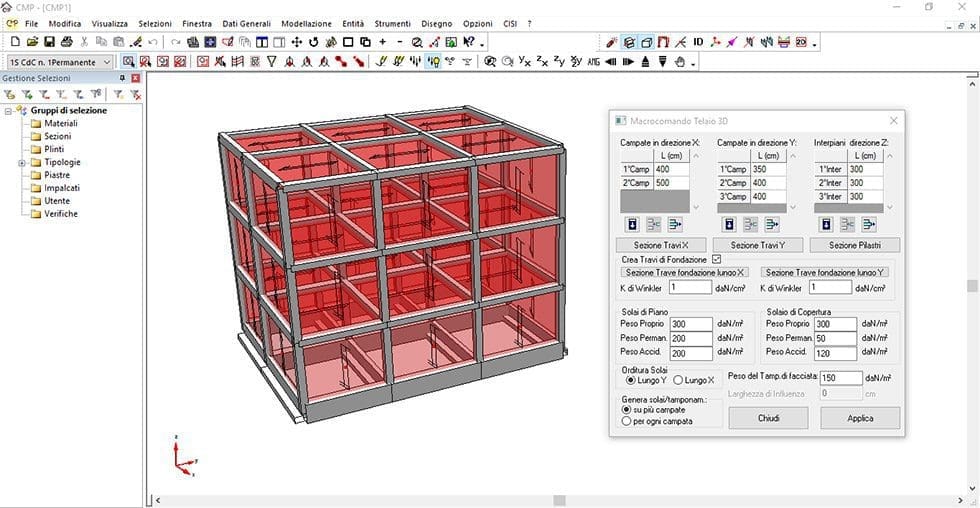980x508 pixels.
Task: Click the horizontal scrollbar under the viewport
Action: click(559, 500)
